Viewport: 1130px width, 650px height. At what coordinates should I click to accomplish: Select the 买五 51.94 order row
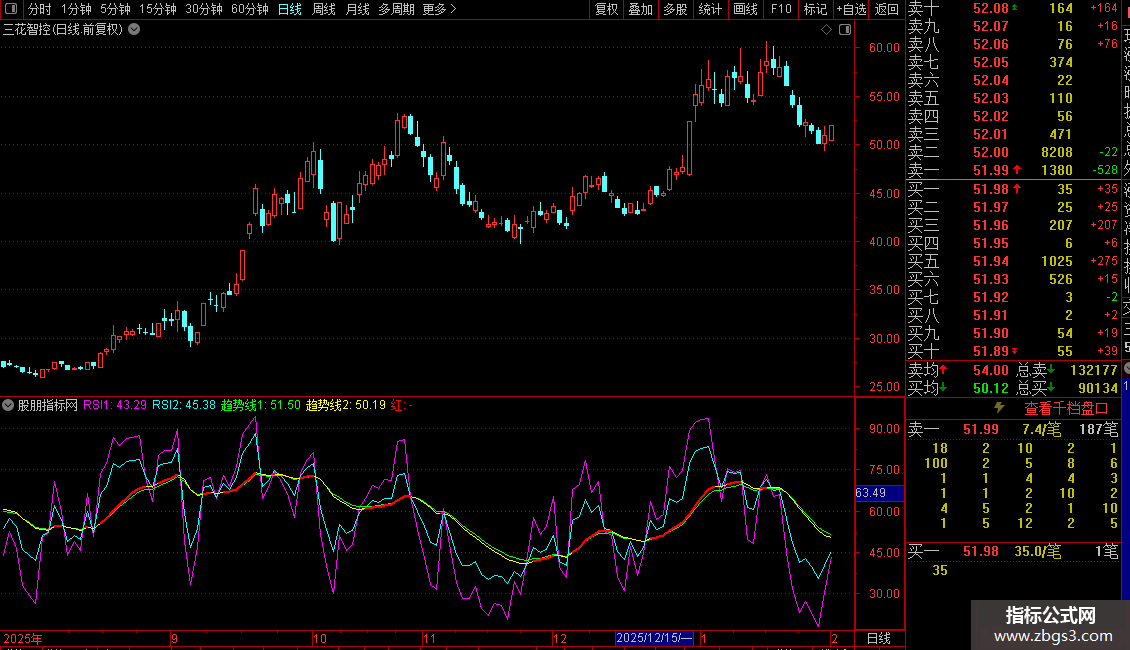pos(1014,261)
